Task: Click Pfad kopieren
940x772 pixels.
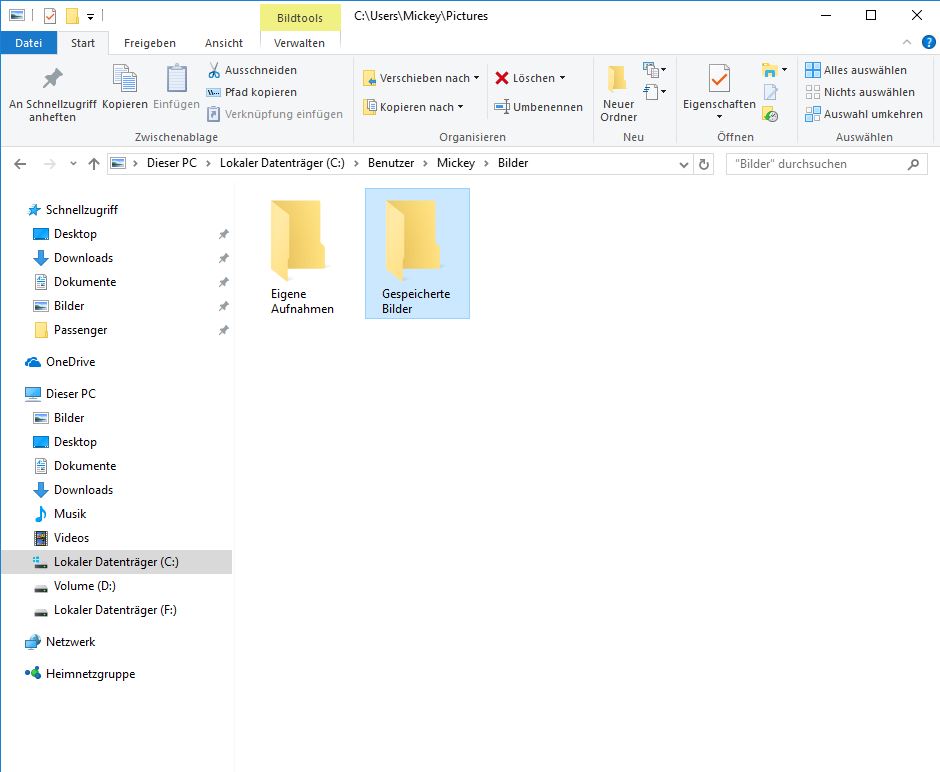Action: tap(252, 92)
